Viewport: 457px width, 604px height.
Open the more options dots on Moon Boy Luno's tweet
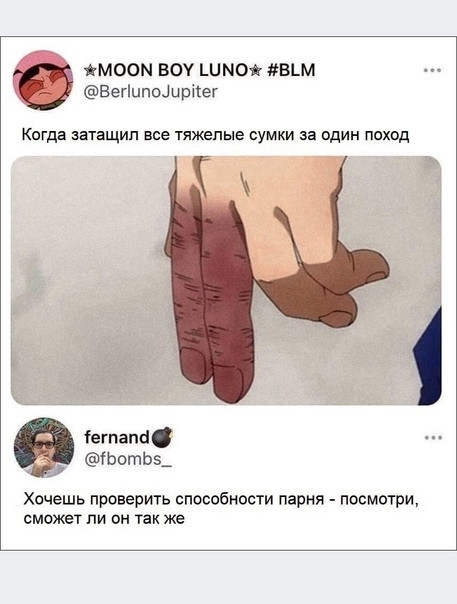(x=432, y=70)
